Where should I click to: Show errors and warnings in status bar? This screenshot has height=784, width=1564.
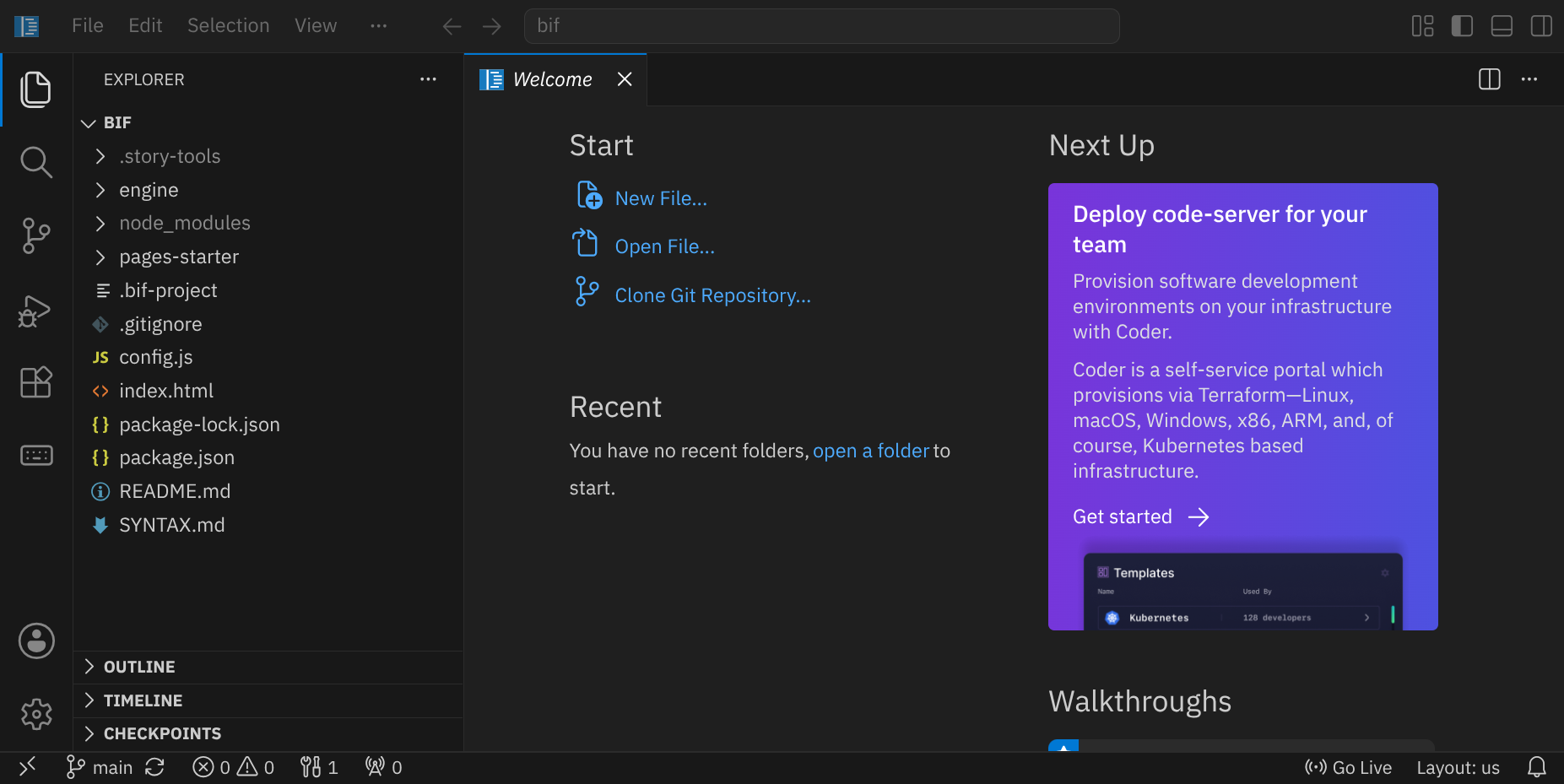pyautogui.click(x=234, y=767)
